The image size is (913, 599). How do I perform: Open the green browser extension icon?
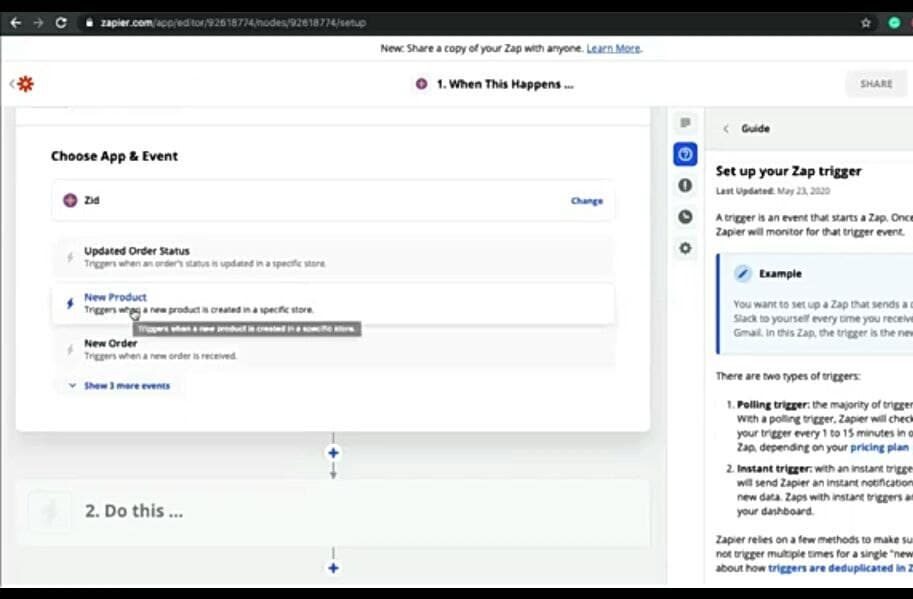894,23
